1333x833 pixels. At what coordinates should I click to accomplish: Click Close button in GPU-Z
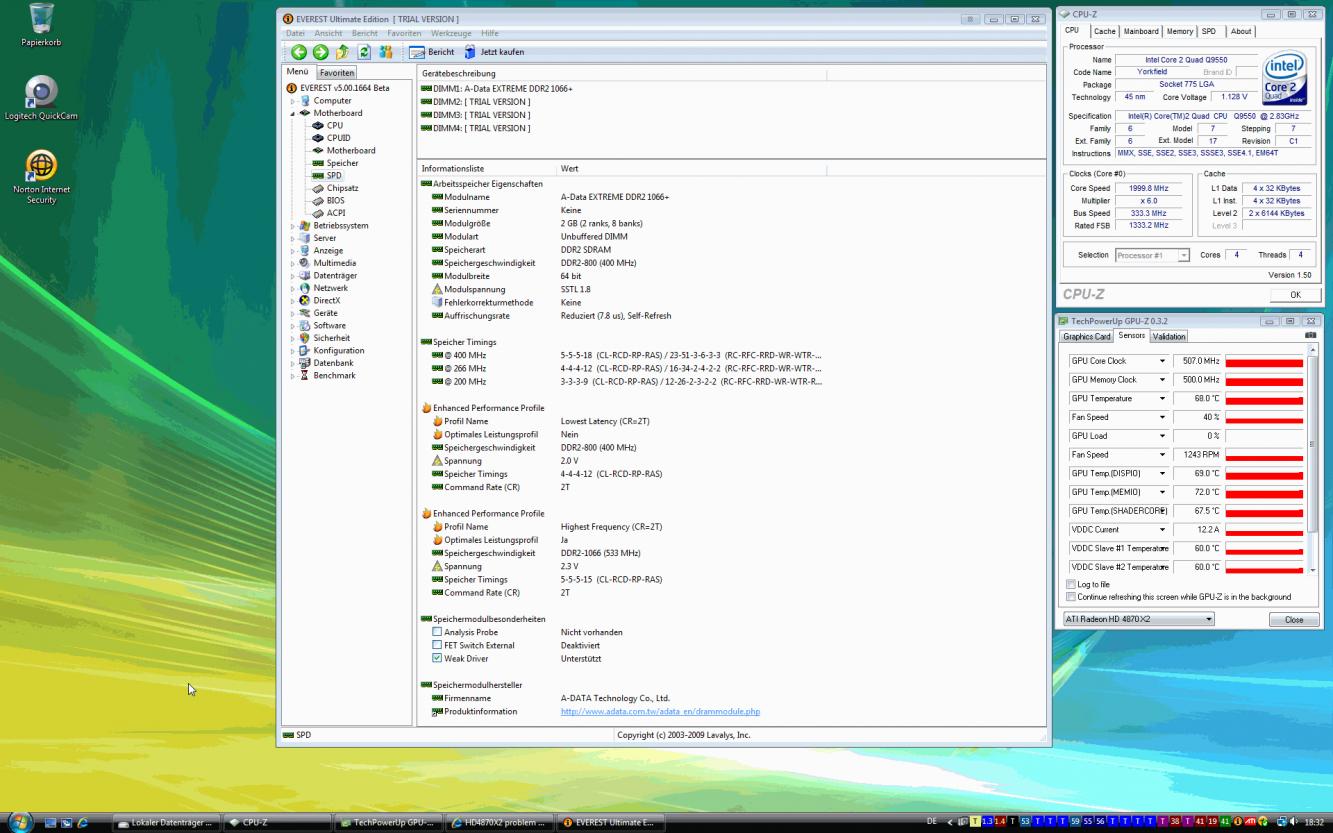coord(1294,620)
